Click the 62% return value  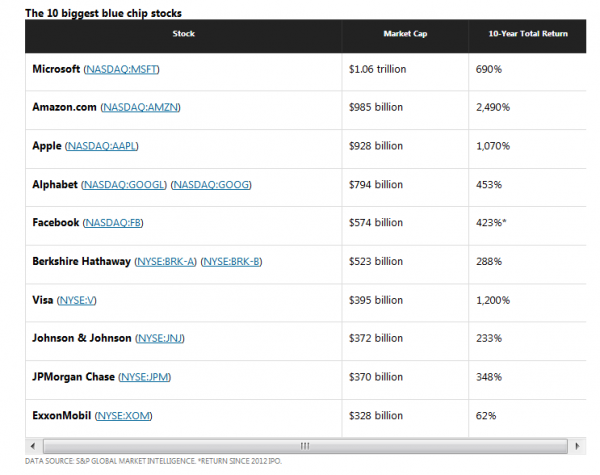(x=486, y=416)
